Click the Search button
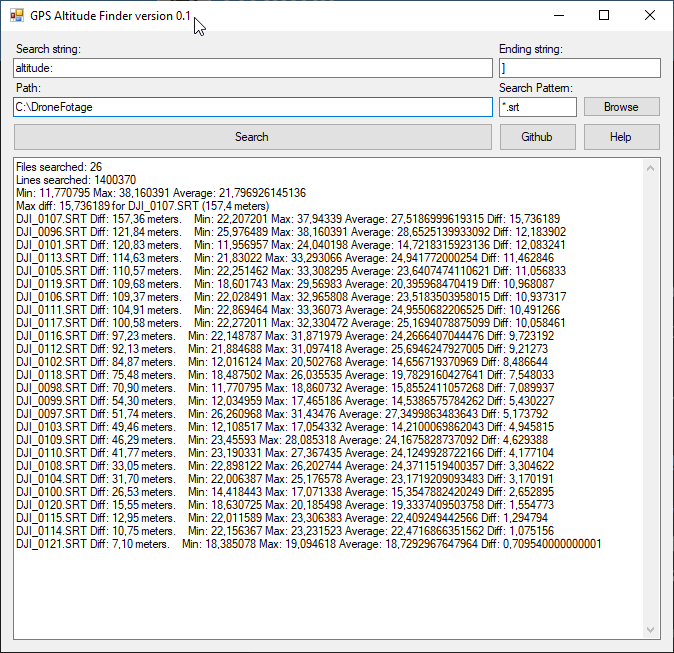 tap(253, 137)
